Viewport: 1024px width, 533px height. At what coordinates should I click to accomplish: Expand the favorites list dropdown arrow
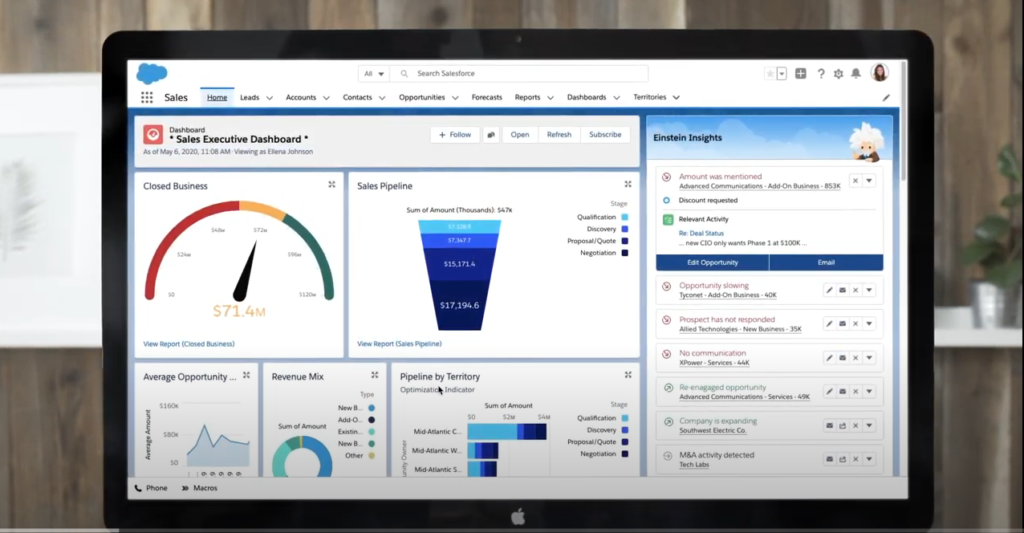click(782, 74)
